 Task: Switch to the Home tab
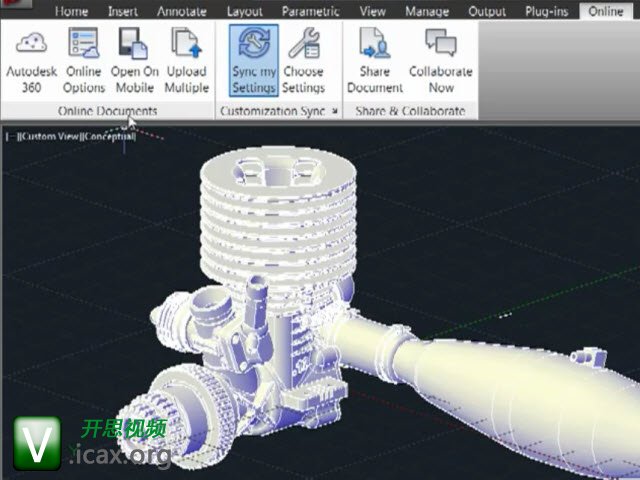71,11
